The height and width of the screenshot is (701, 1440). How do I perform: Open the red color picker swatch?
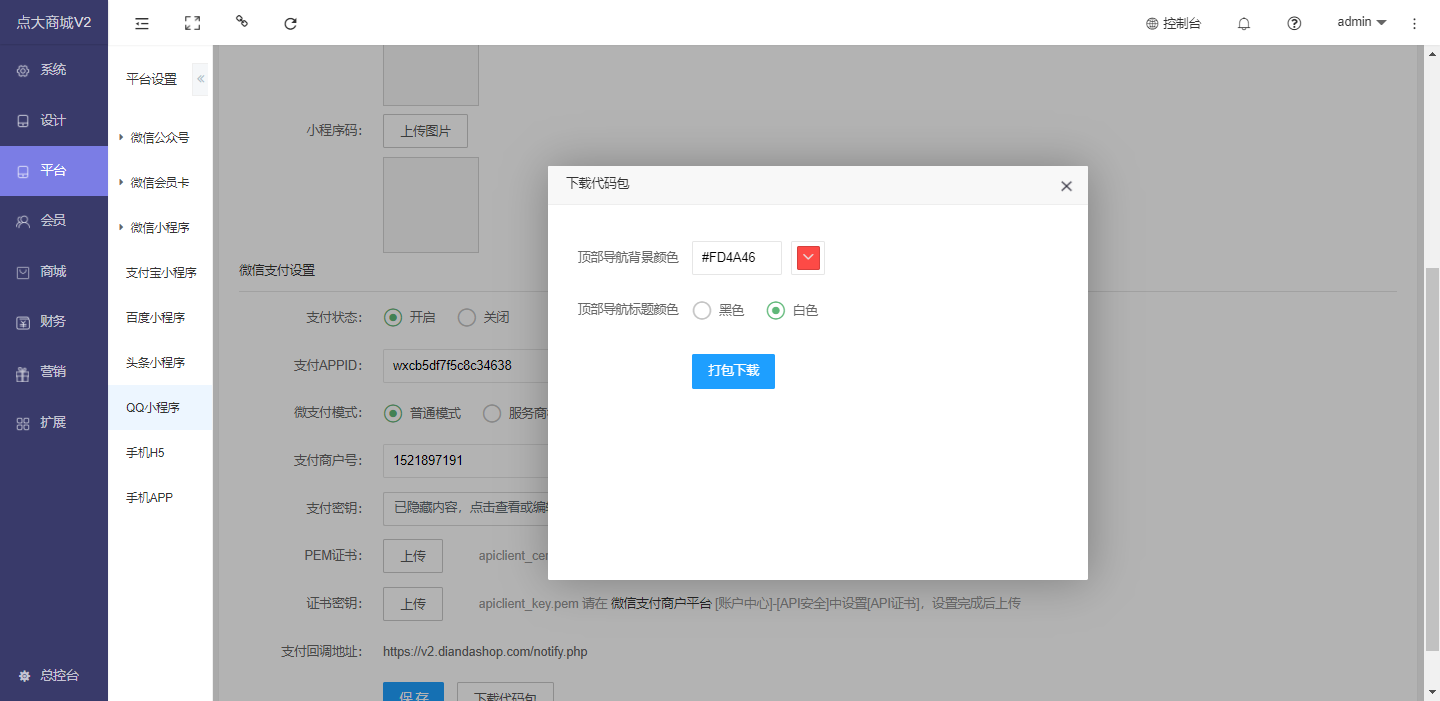pyautogui.click(x=808, y=258)
